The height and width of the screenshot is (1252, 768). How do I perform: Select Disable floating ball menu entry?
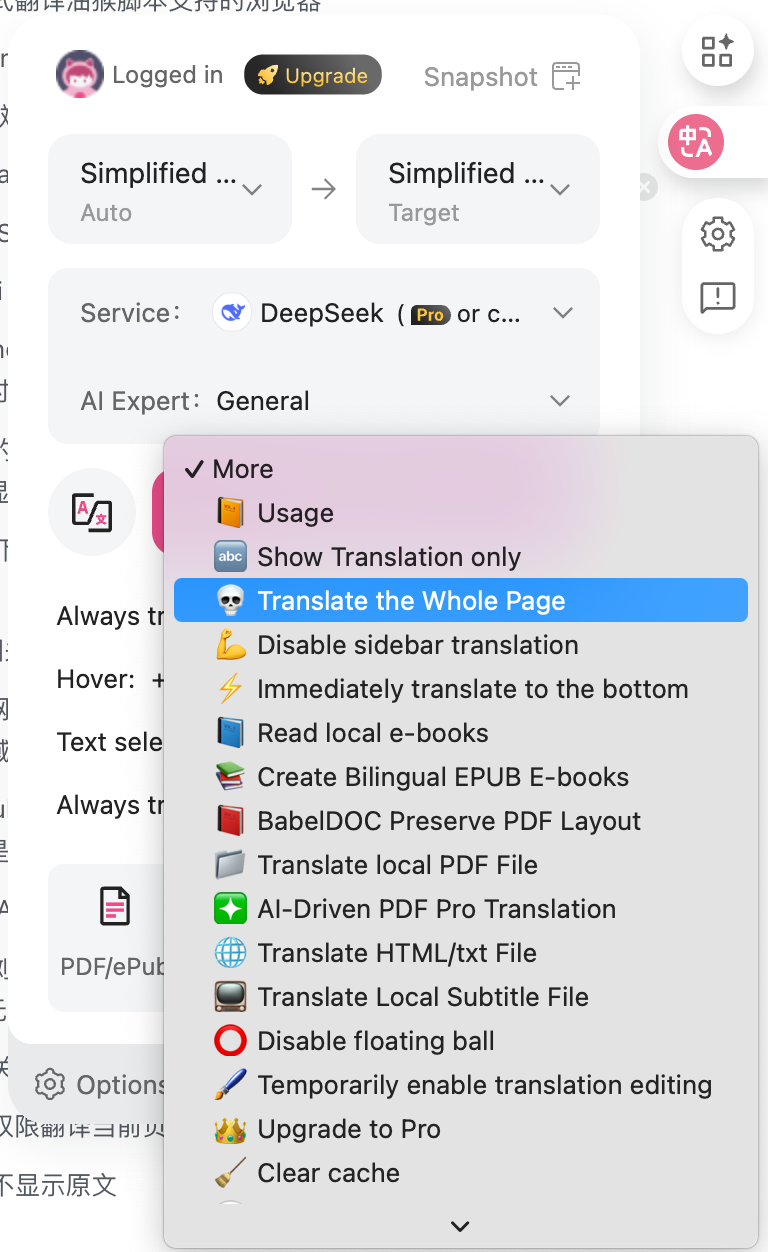375,1041
